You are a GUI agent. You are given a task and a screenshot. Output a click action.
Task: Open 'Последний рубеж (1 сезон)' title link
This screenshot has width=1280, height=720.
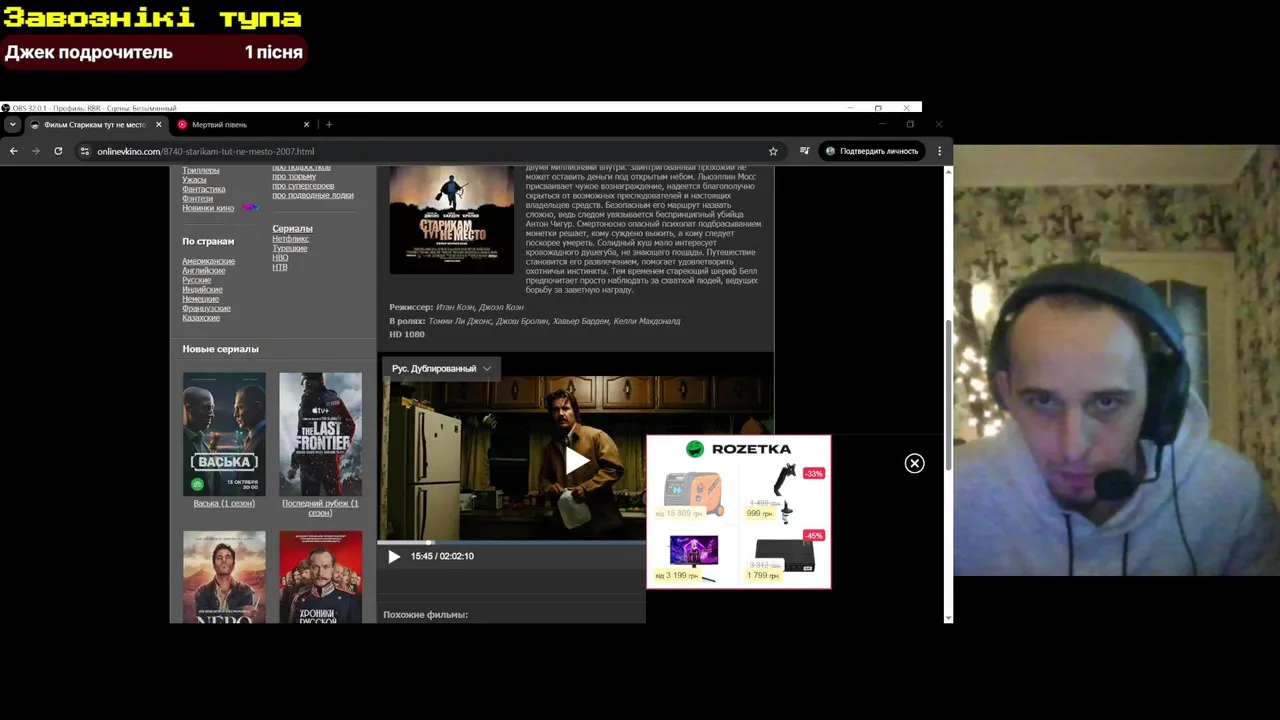(x=320, y=508)
